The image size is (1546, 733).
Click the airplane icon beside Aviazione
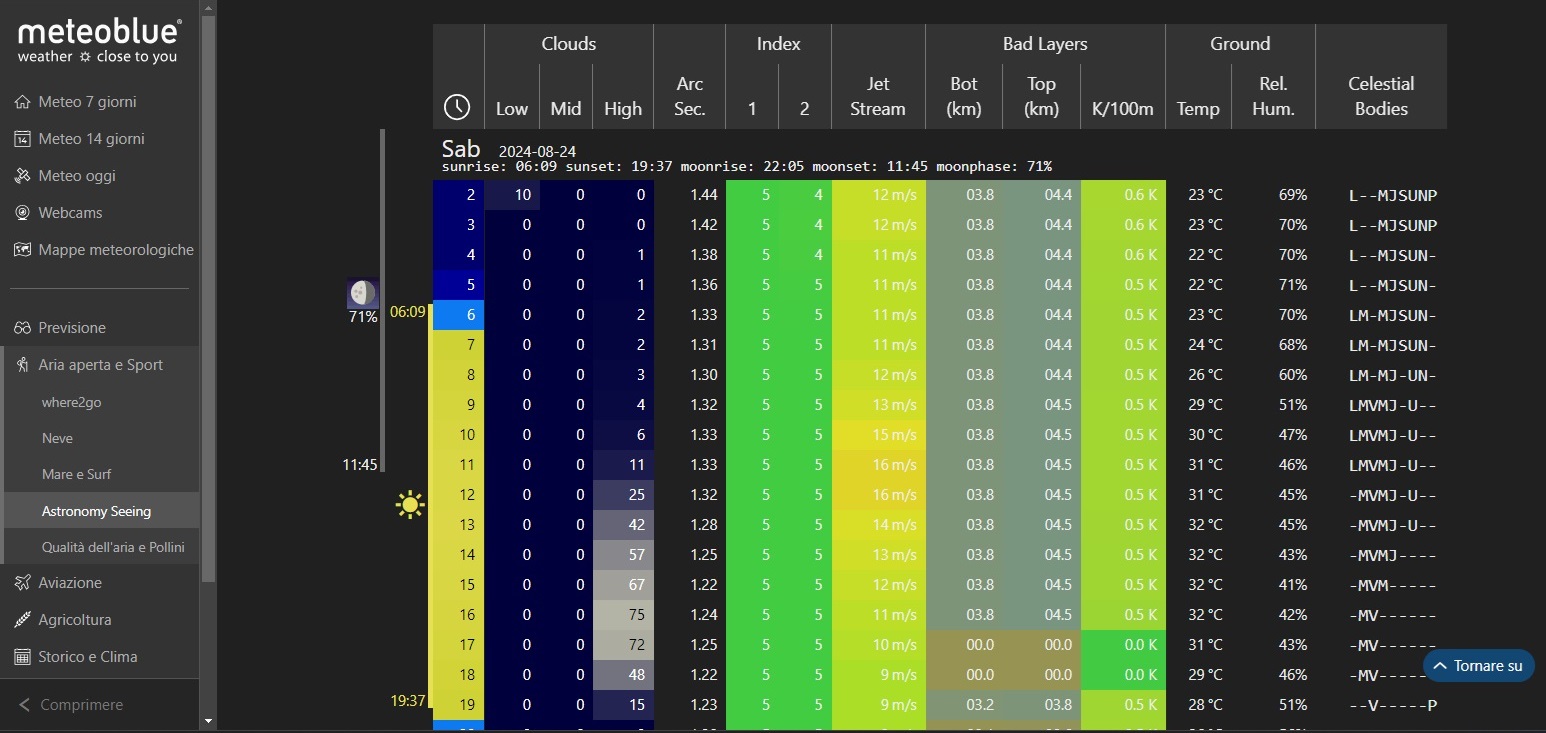[x=23, y=583]
